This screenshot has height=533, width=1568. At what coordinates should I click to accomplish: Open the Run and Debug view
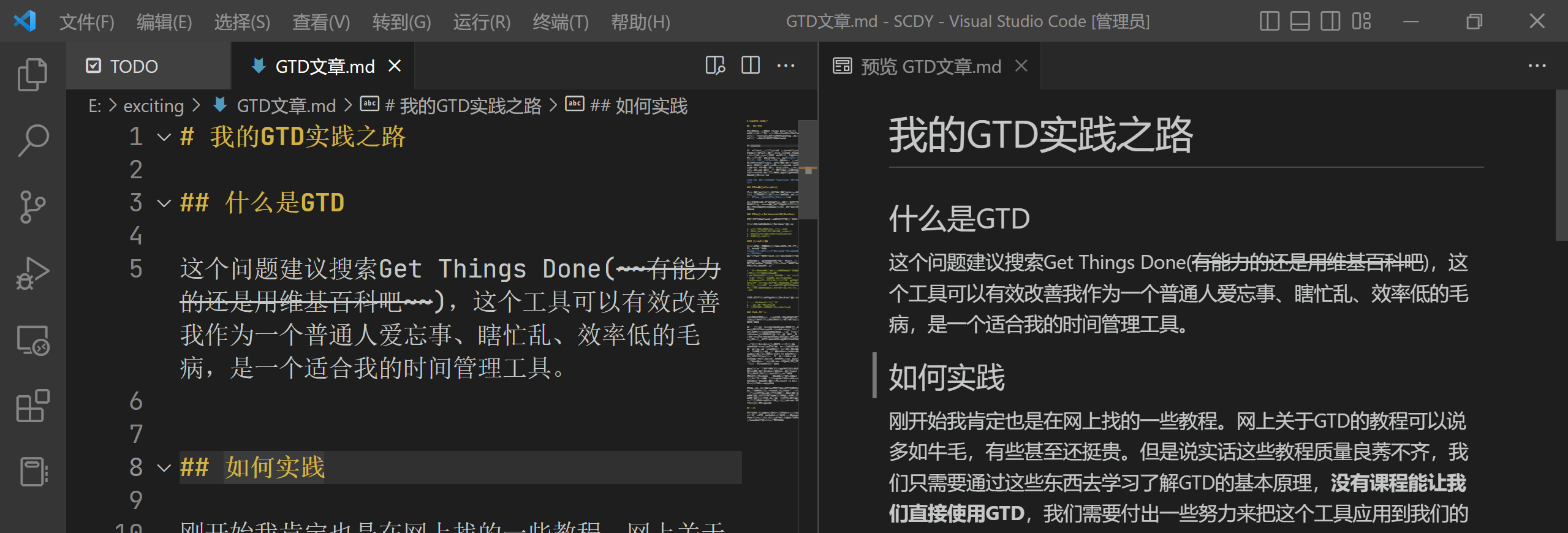(32, 273)
